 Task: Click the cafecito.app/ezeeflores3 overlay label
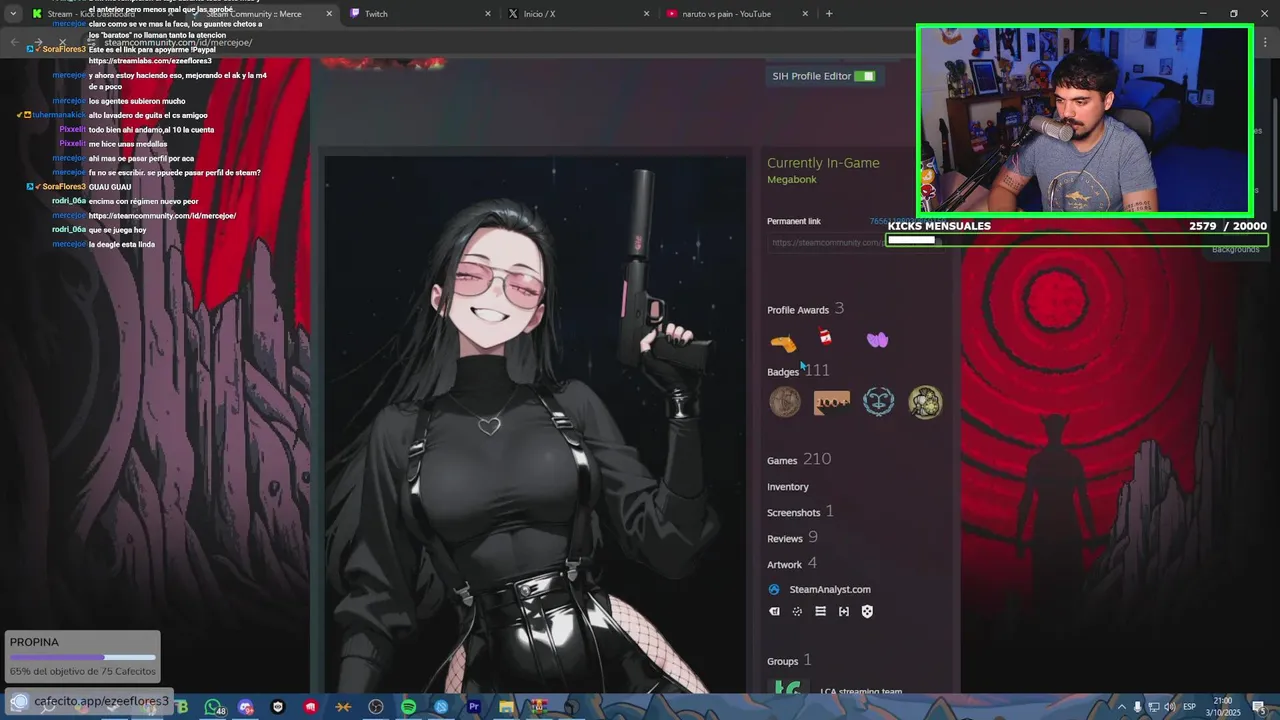coord(101,701)
